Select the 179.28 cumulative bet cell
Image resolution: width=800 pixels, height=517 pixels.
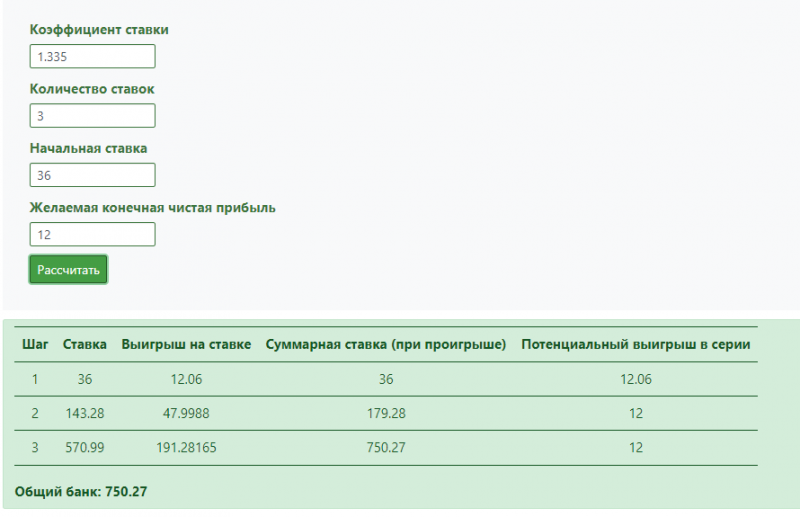pos(386,413)
